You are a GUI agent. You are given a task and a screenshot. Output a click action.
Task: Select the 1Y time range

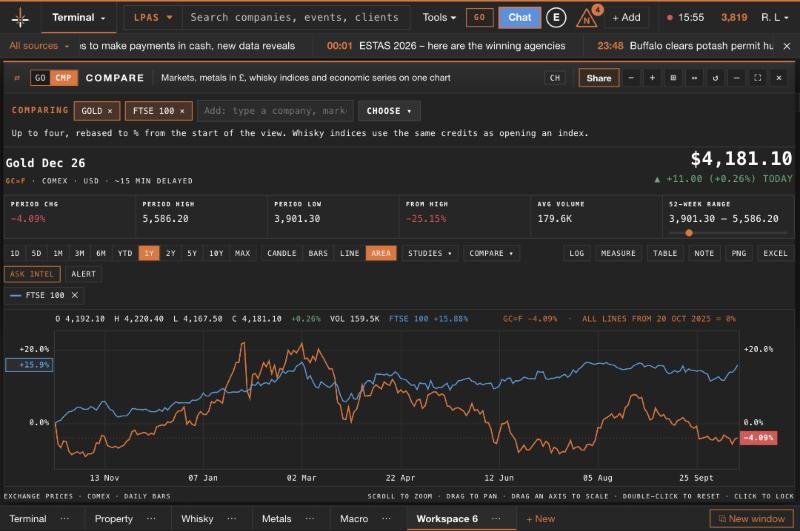[149, 254]
